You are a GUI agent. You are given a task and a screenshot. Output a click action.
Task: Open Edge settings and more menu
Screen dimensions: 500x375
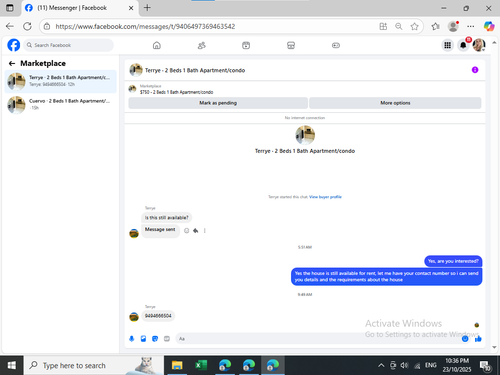[x=471, y=26]
